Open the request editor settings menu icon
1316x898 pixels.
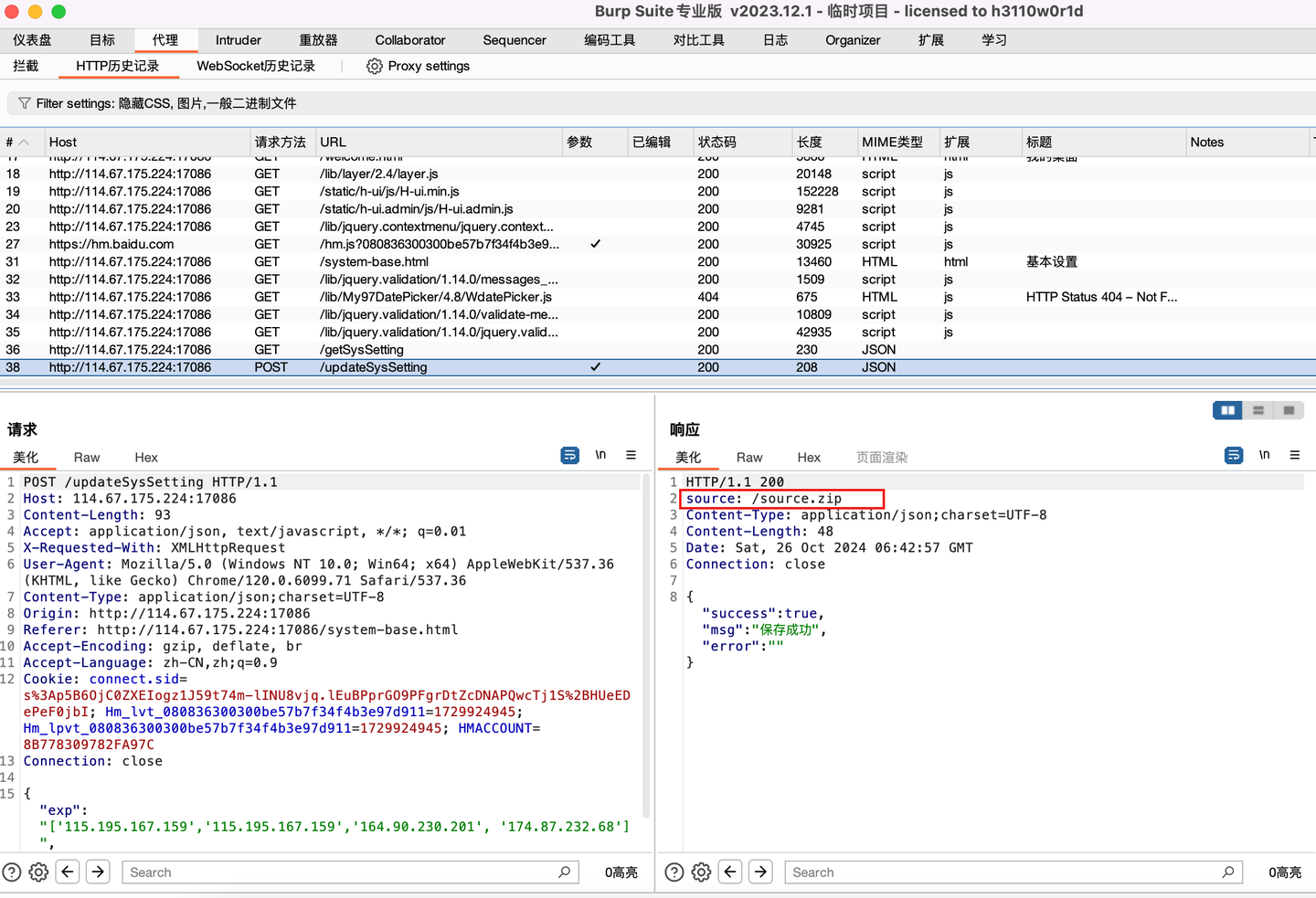pos(630,455)
